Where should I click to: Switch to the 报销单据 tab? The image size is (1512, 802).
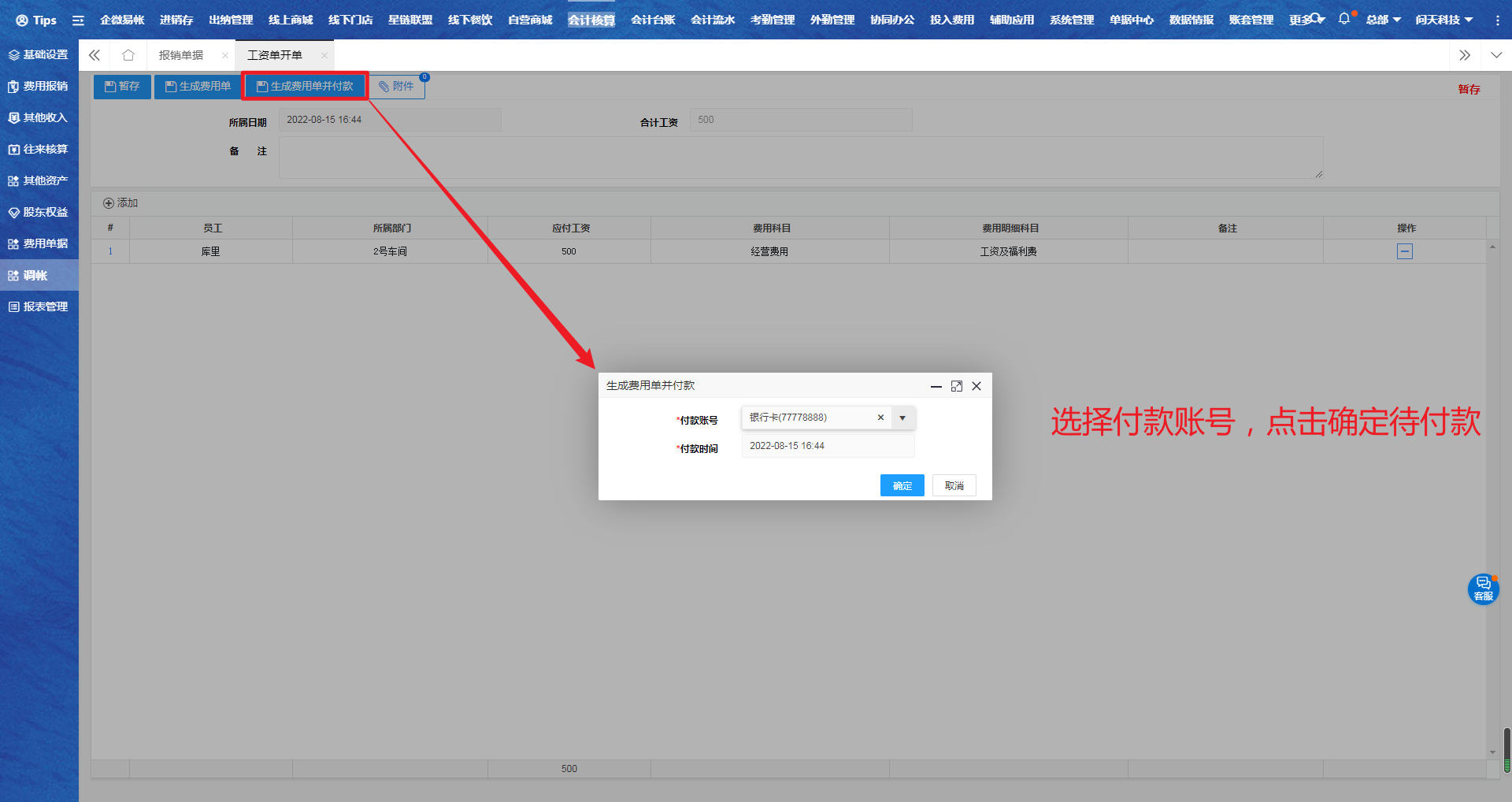click(181, 55)
